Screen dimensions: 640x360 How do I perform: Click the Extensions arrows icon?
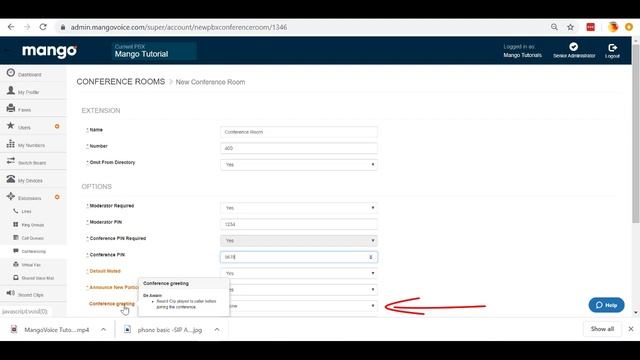pyautogui.click(x=11, y=196)
